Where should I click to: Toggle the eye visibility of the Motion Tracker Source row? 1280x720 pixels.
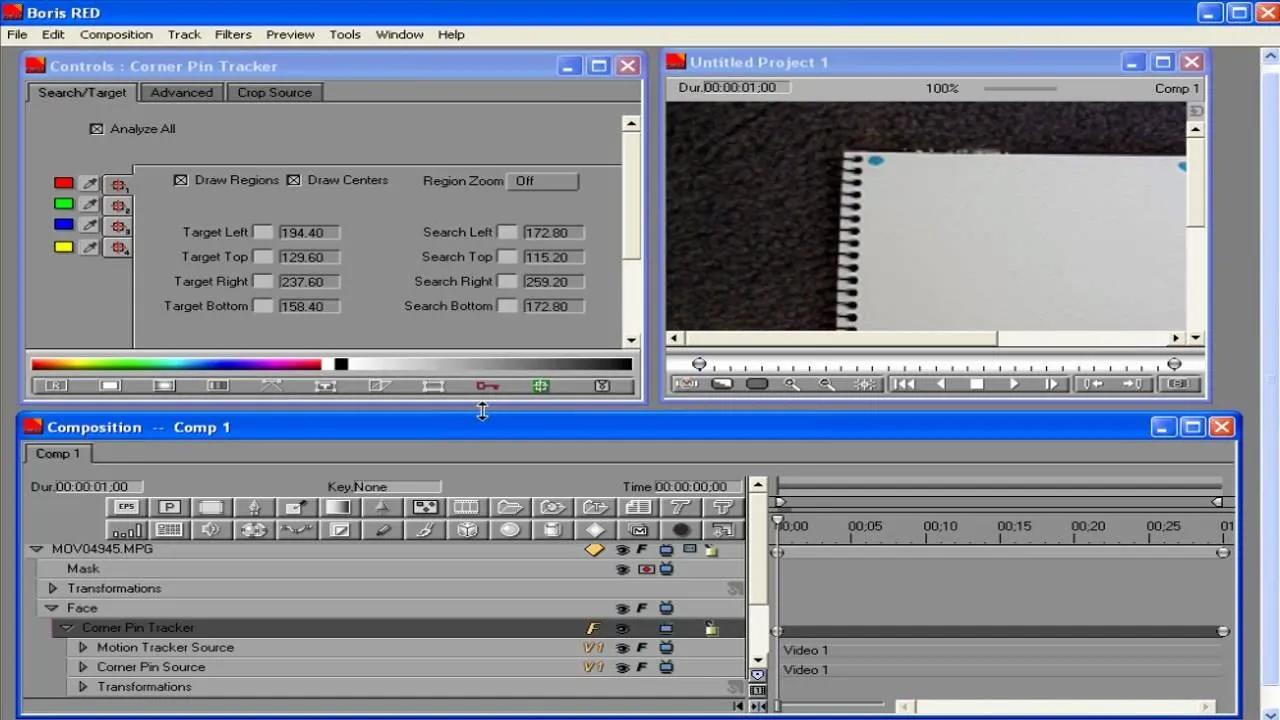(622, 648)
